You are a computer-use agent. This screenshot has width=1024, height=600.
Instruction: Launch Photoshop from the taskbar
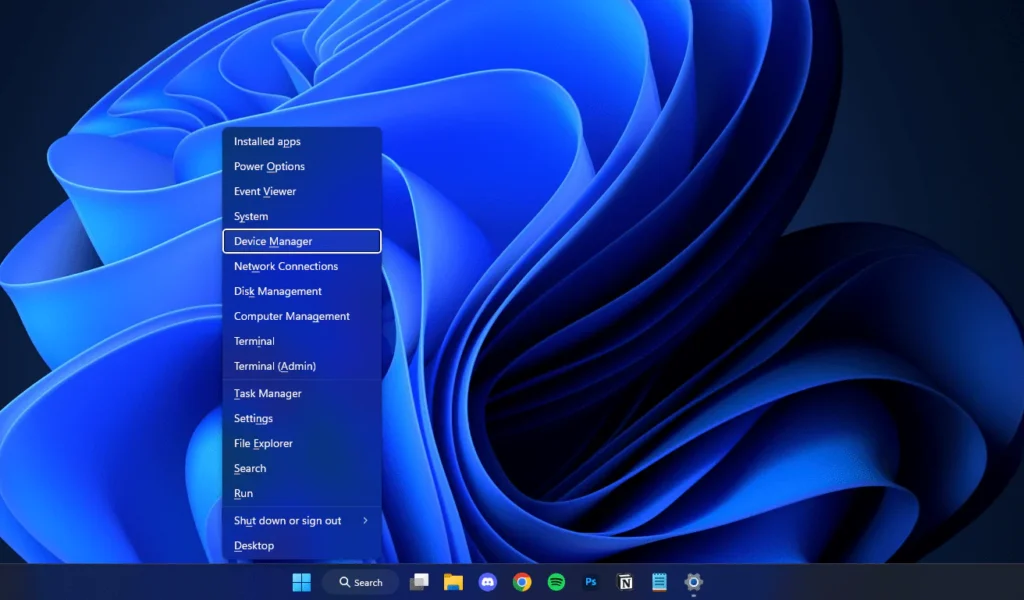591,582
